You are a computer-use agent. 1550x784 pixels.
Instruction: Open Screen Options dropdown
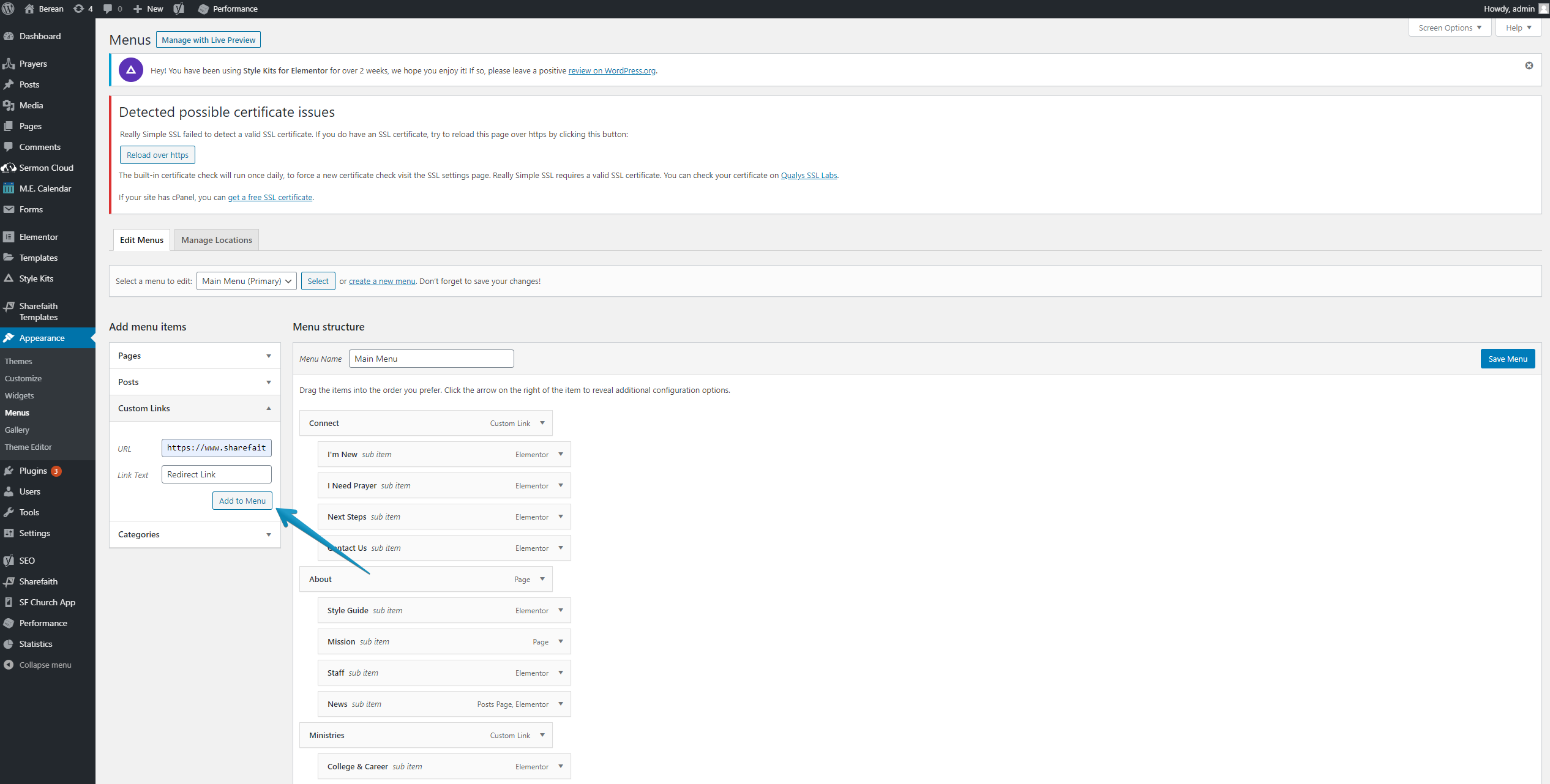tap(1449, 28)
